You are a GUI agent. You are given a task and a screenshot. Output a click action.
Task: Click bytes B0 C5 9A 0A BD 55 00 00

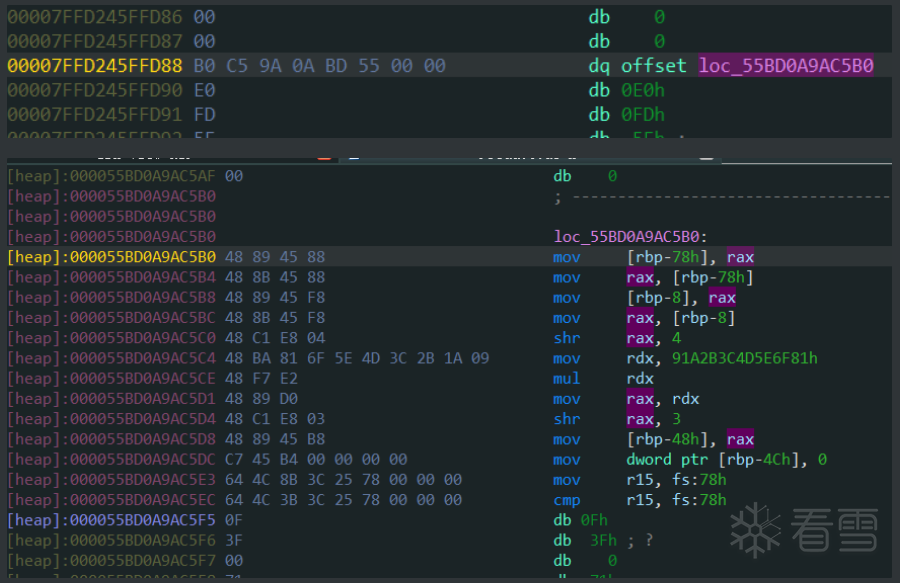pyautogui.click(x=320, y=66)
